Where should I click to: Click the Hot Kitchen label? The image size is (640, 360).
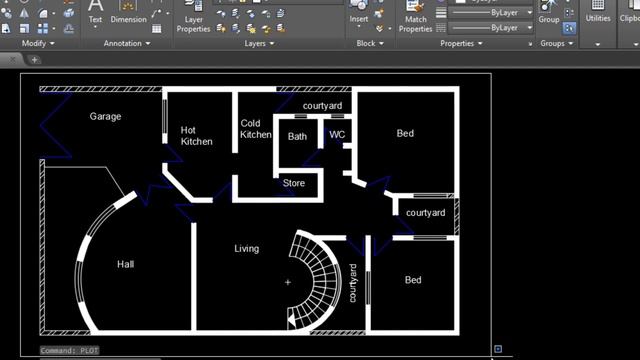click(196, 136)
